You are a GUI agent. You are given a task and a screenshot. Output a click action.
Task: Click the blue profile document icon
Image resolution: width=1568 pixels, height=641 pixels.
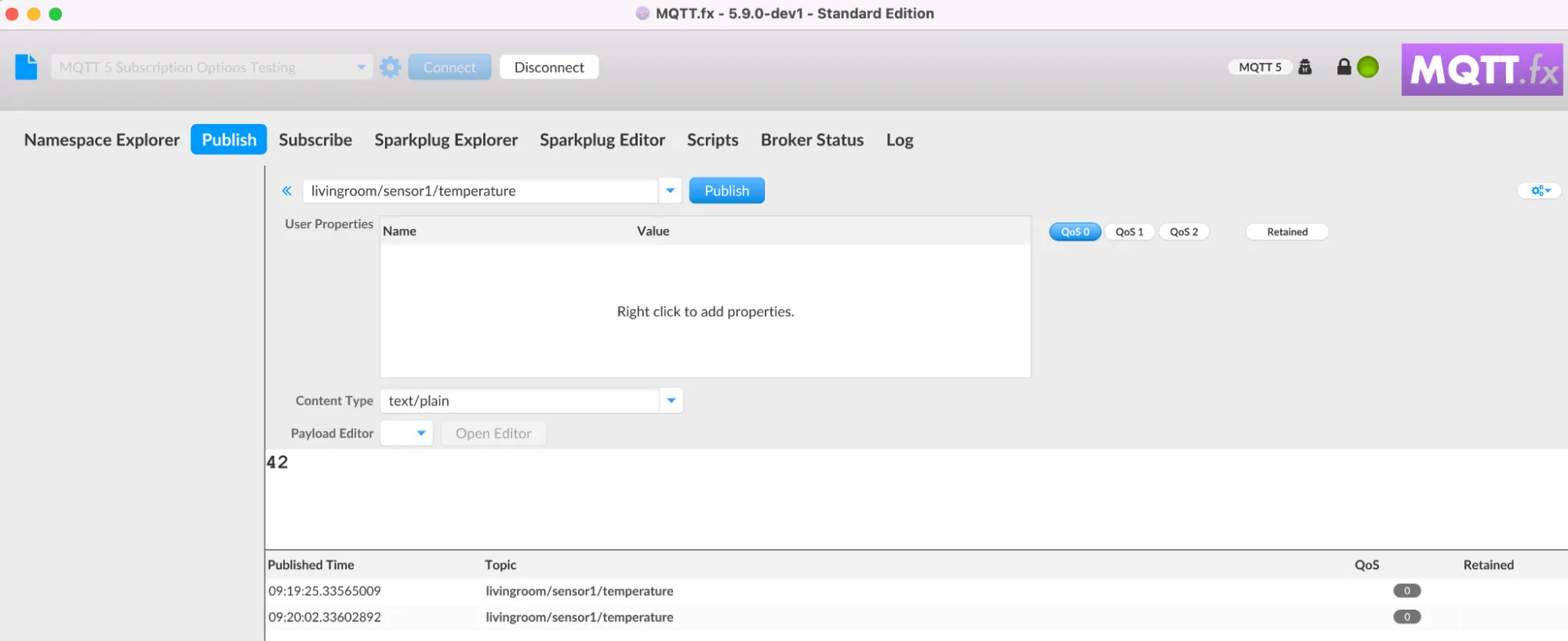click(x=26, y=67)
